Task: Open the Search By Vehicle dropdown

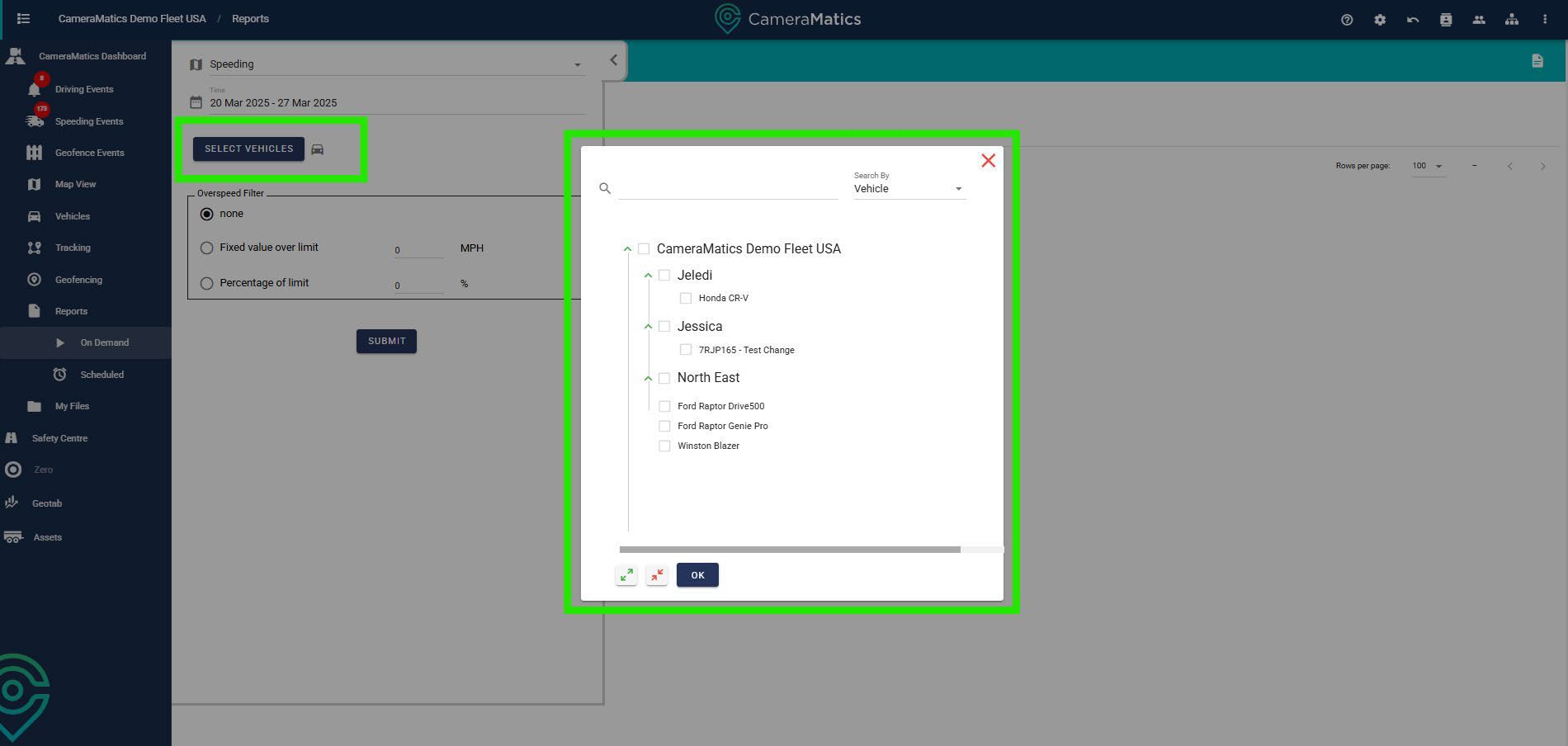Action: [x=909, y=189]
